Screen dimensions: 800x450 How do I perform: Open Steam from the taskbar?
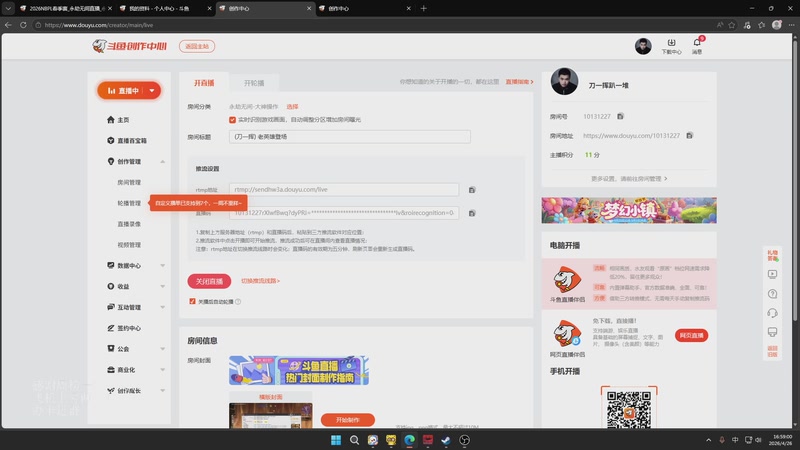tap(446, 440)
